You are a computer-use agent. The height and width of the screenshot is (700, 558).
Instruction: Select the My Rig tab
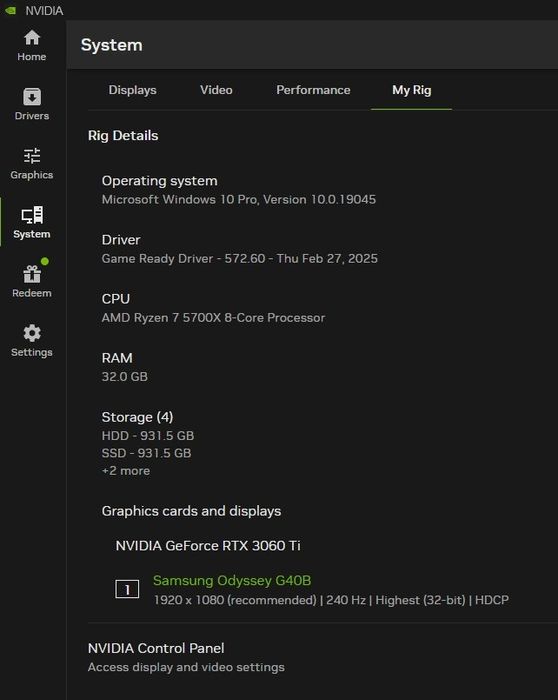(x=412, y=90)
